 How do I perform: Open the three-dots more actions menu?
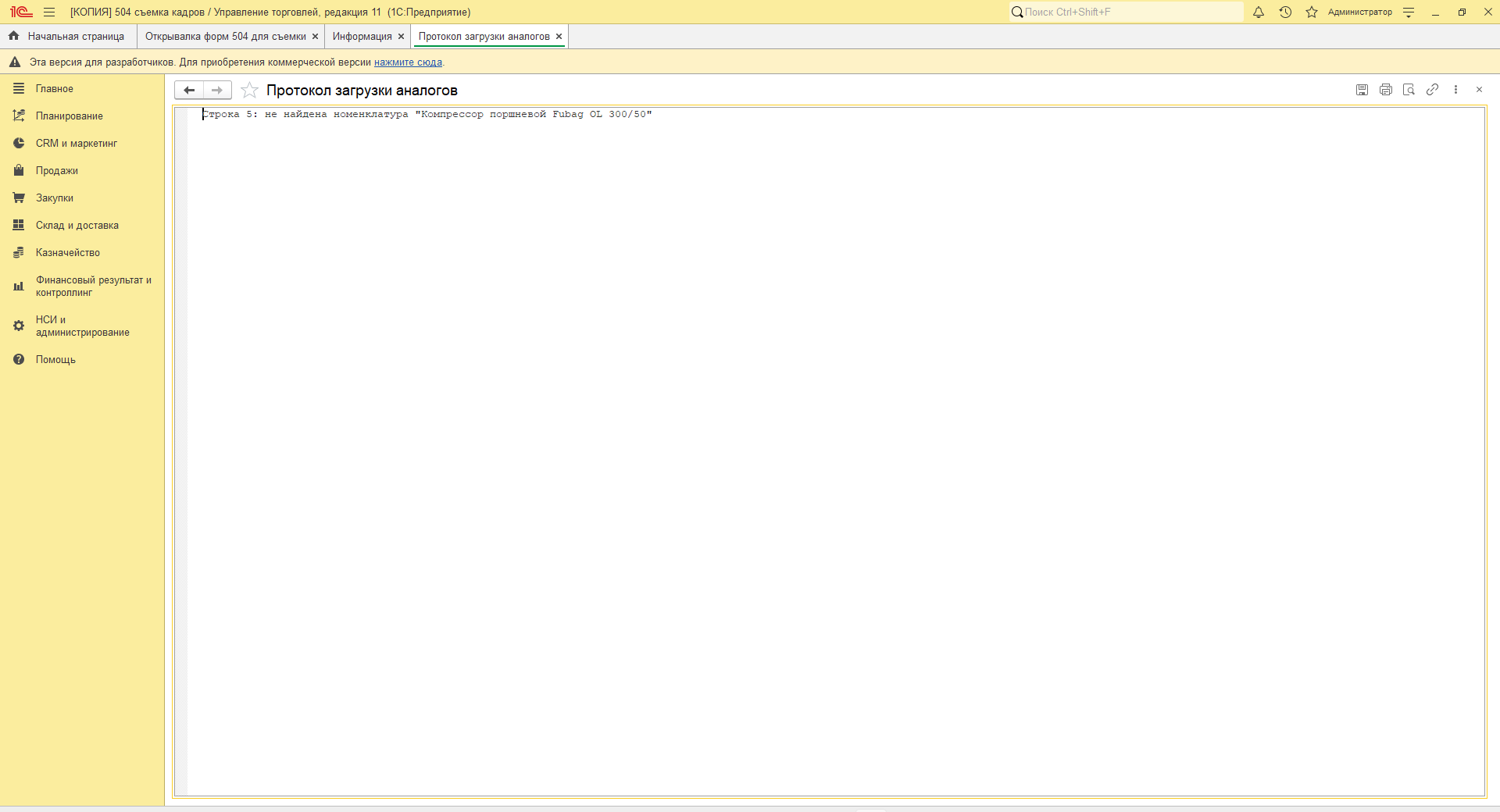[1455, 90]
